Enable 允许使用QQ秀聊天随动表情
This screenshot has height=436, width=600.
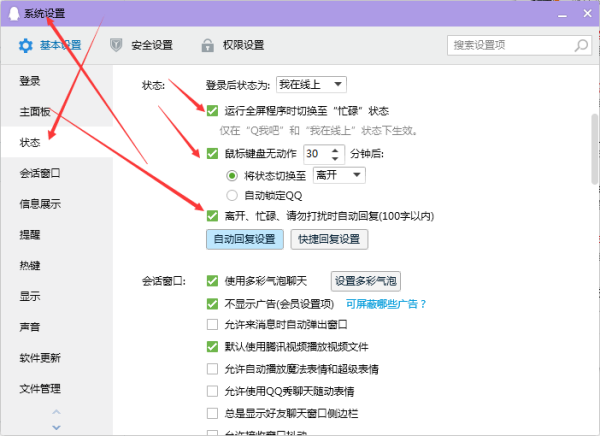(212, 391)
